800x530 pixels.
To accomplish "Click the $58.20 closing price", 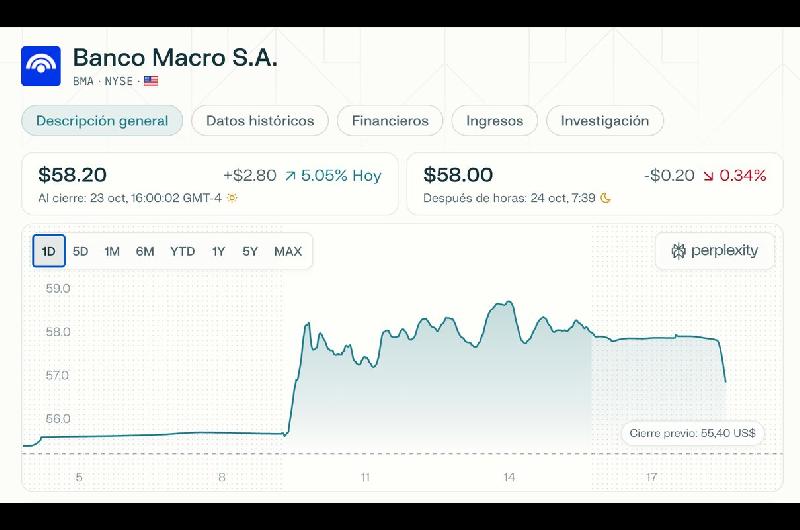I will click(x=72, y=175).
